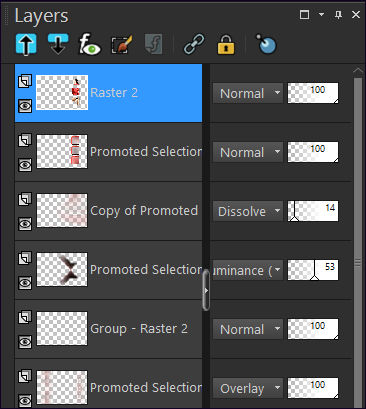Click the Raster 2 layer thumbnail
This screenshot has height=409, width=366.
click(x=62, y=92)
